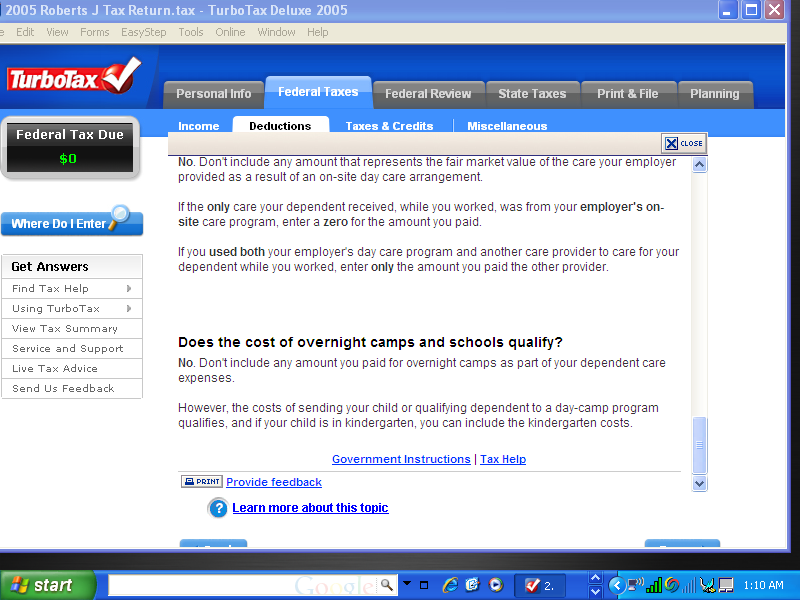800x600 pixels.
Task: Click the taskbar scroll-down arrow
Action: [595, 592]
